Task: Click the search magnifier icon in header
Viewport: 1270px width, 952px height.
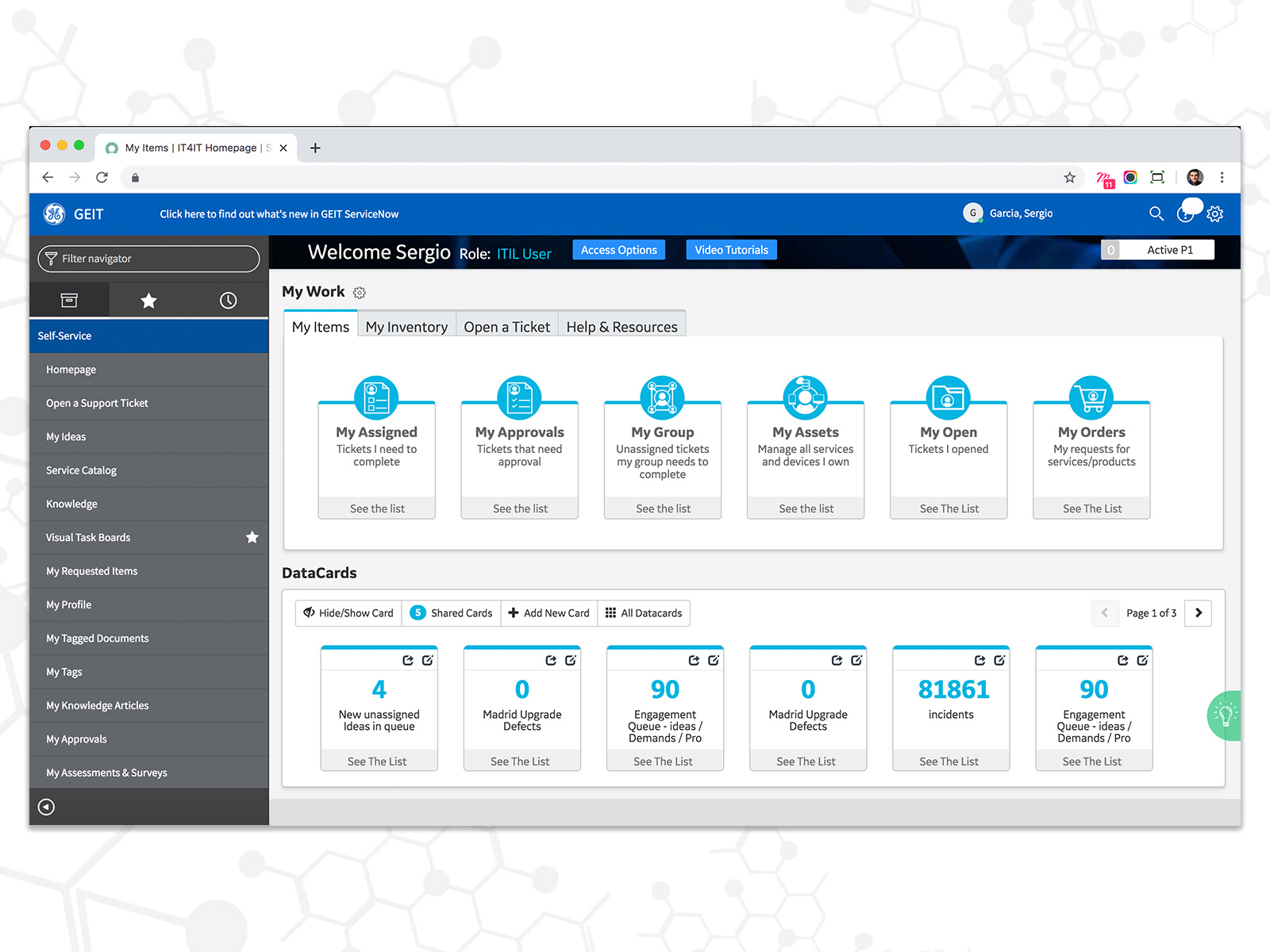Action: (1156, 213)
